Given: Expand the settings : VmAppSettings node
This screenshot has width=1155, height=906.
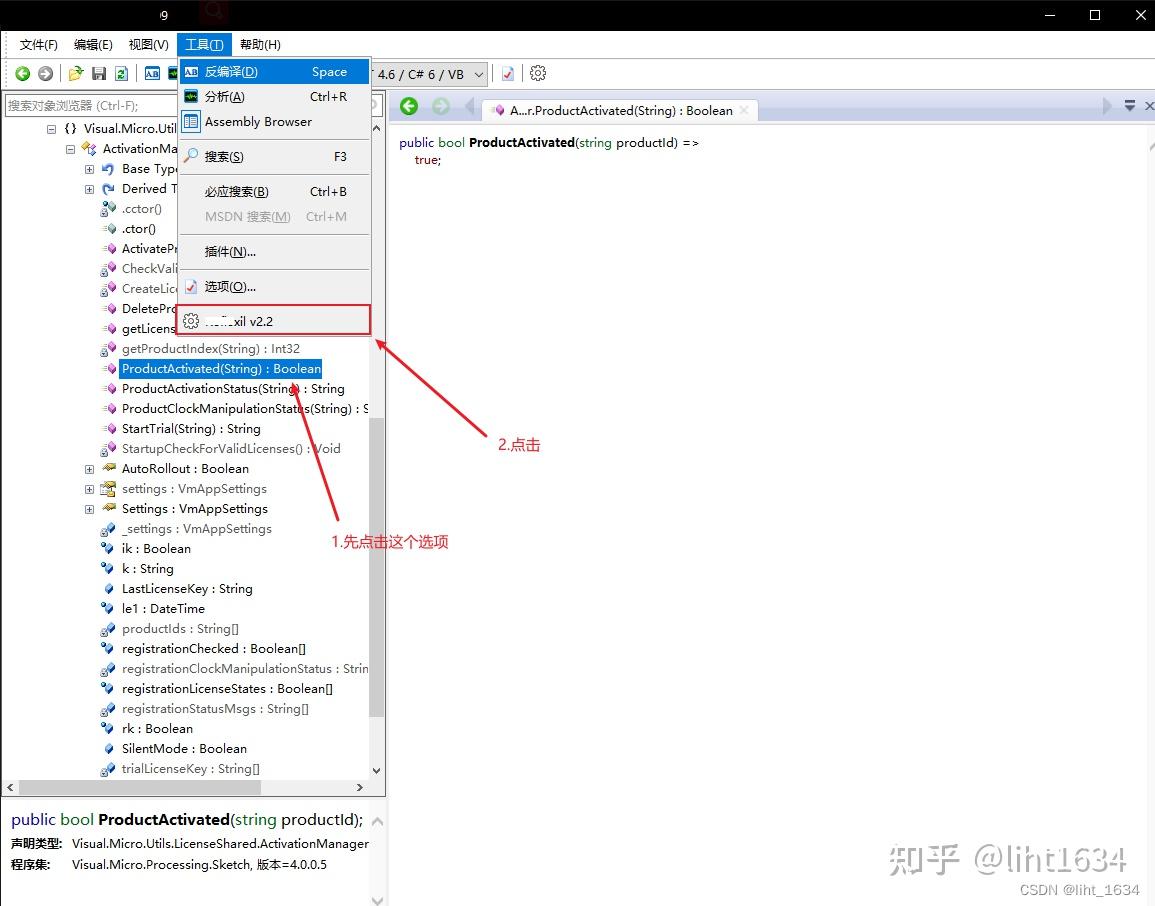Looking at the screenshot, I should coord(88,488).
